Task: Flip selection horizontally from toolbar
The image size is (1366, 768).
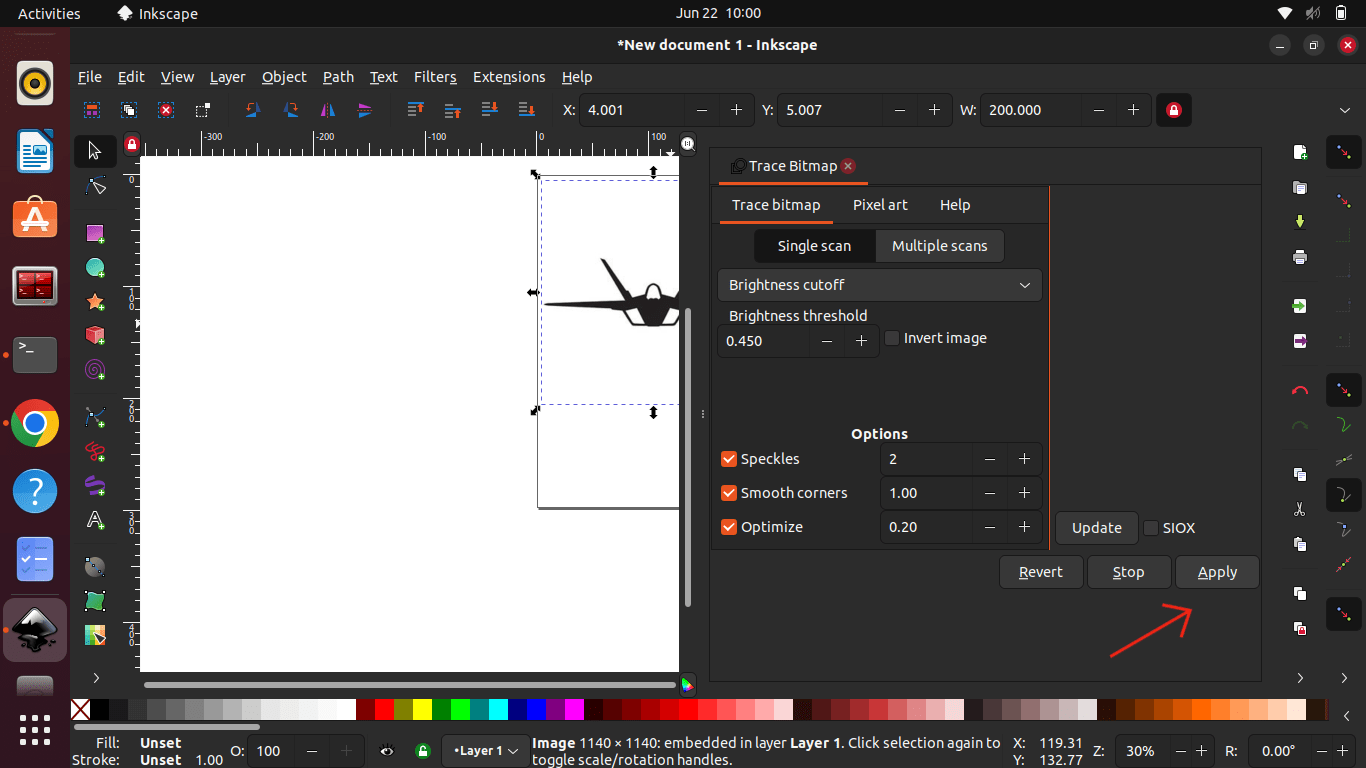Action: coord(327,110)
